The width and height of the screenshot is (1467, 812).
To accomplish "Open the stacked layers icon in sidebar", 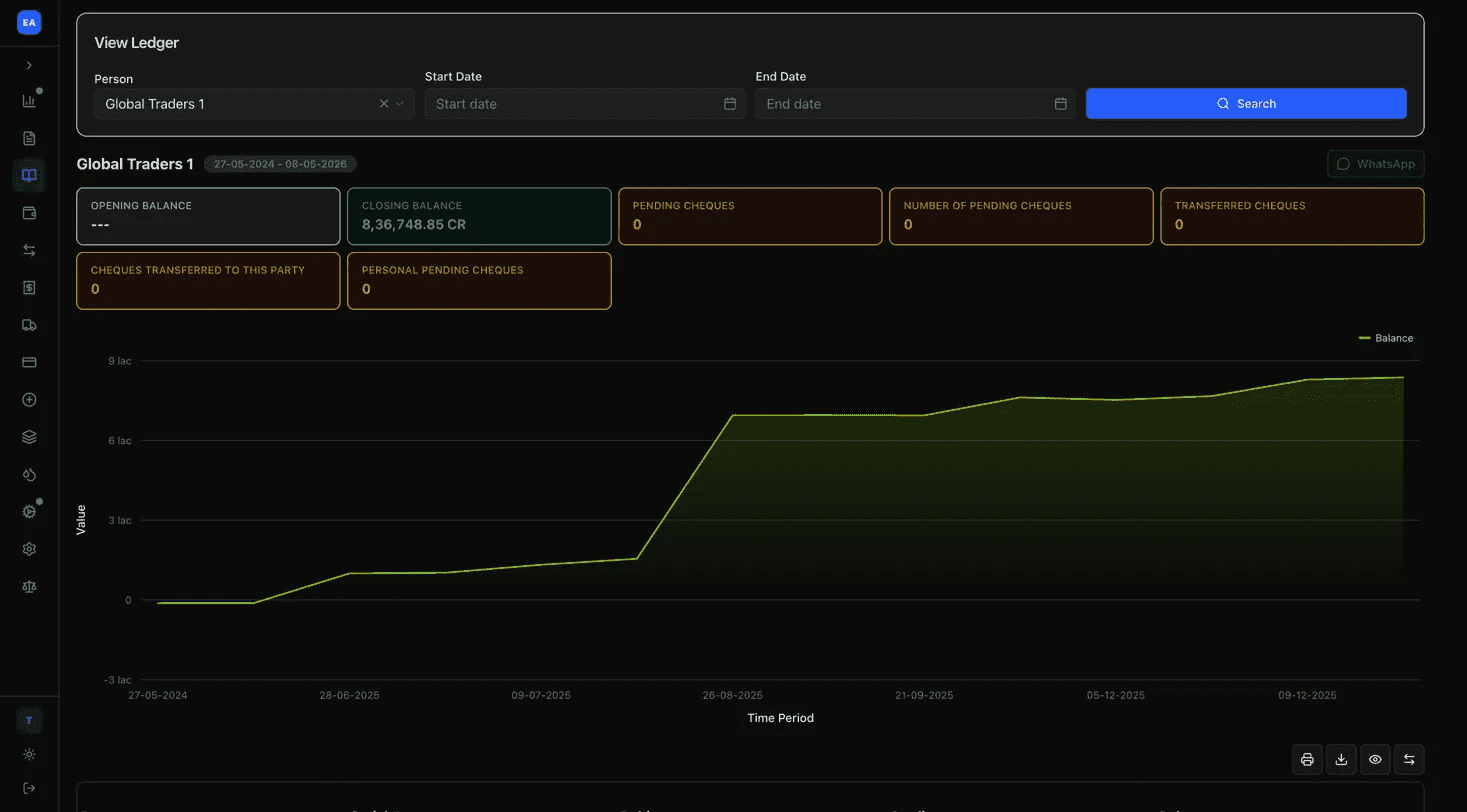I will click(29, 437).
